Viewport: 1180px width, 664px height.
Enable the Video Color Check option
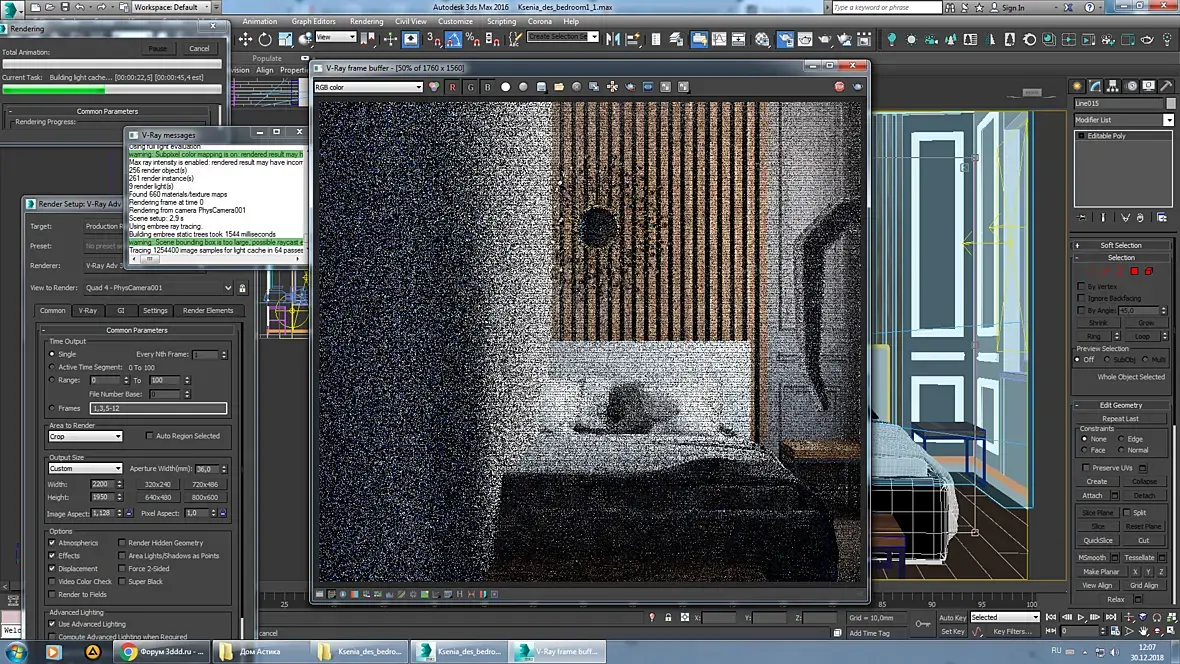coord(52,581)
